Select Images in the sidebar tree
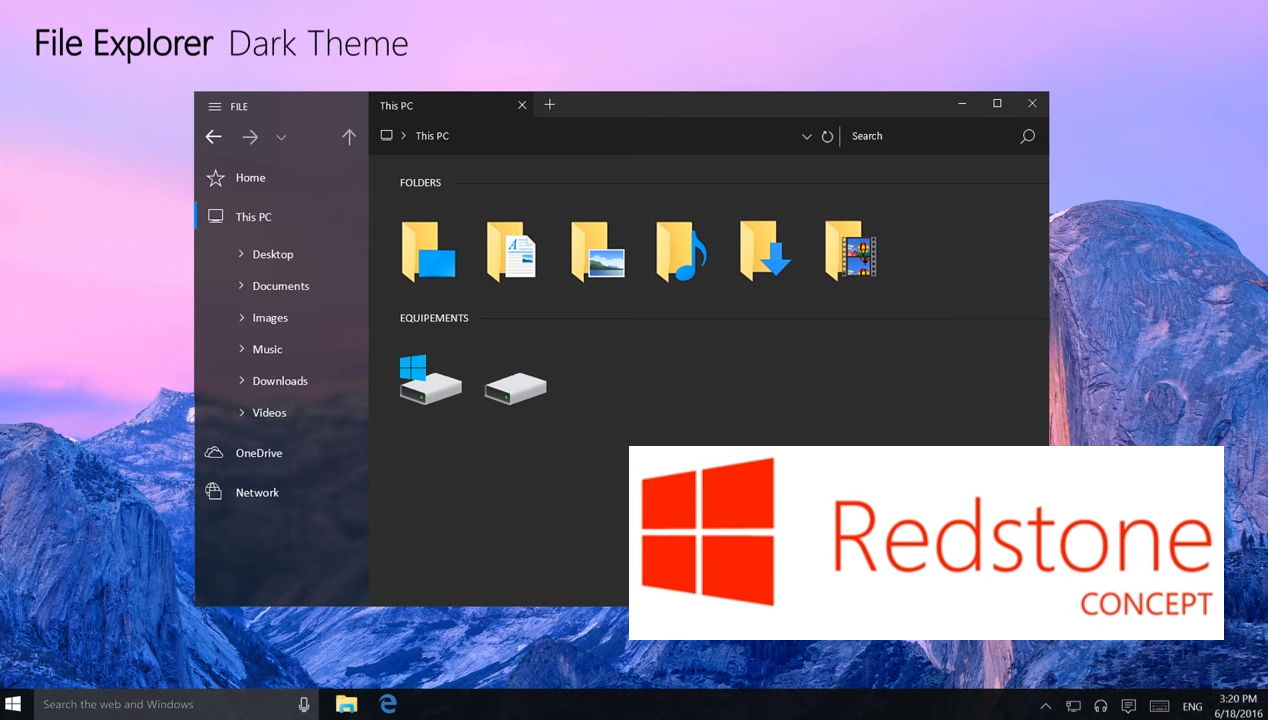1268x720 pixels. tap(270, 318)
